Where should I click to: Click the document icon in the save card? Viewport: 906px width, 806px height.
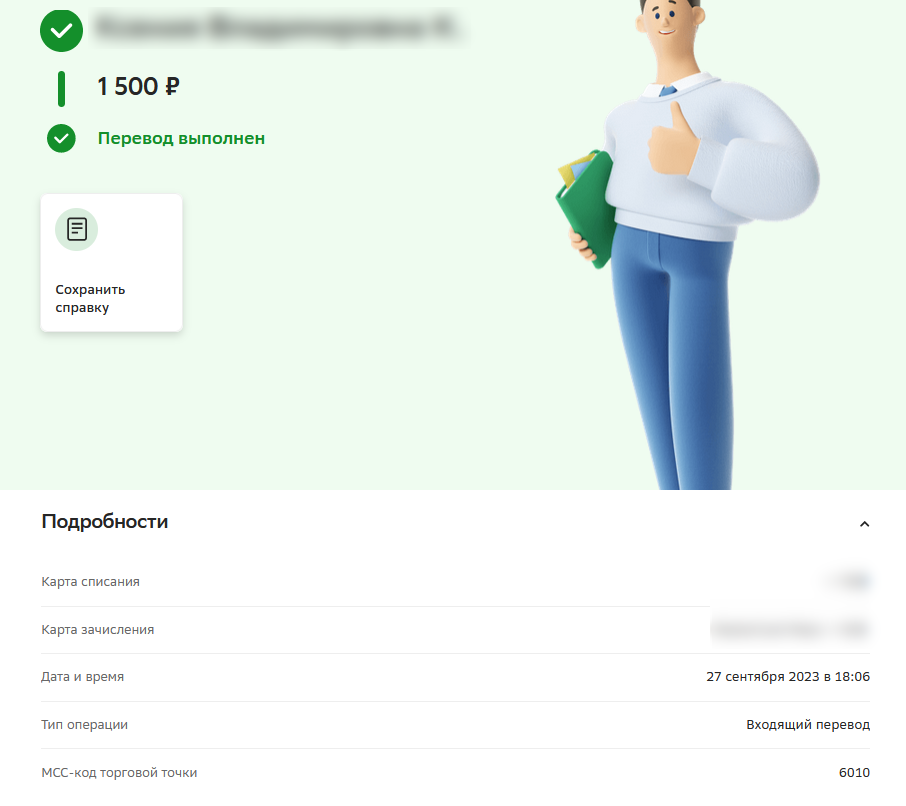77,229
